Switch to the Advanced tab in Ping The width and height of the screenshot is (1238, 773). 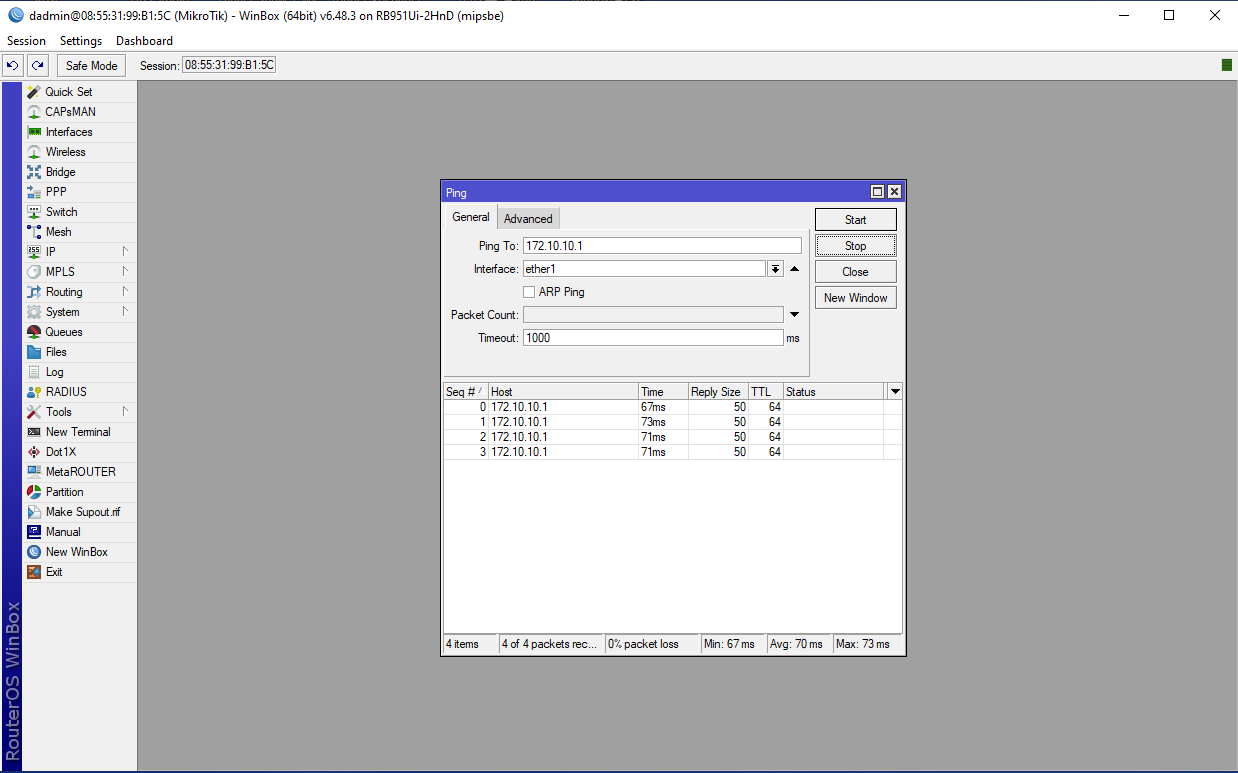click(x=528, y=219)
